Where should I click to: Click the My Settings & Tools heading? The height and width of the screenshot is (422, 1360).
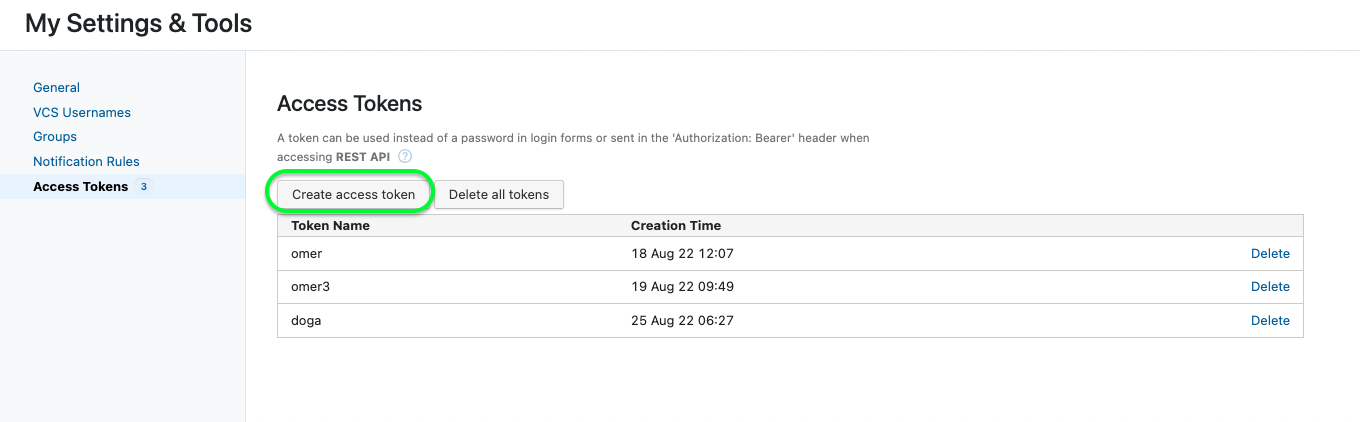139,24
